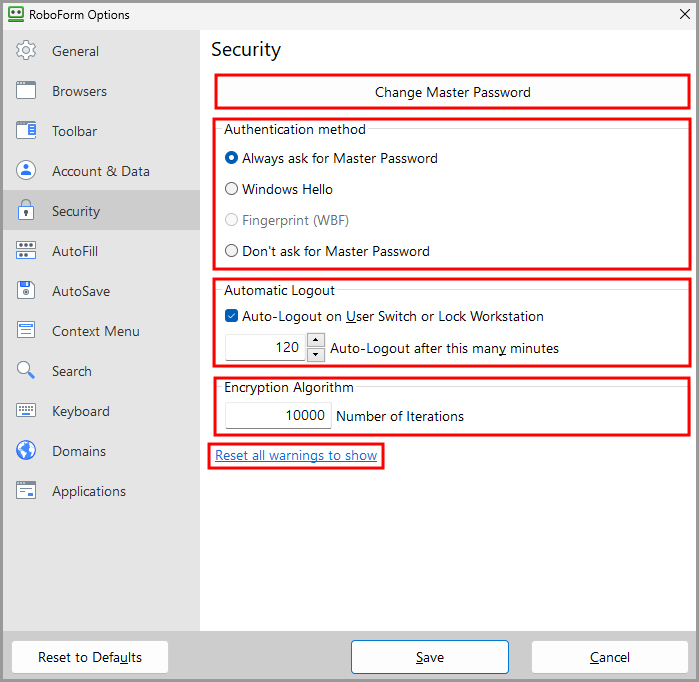Click Change Master Password button
Viewport: 699px width, 682px height.
tap(452, 92)
